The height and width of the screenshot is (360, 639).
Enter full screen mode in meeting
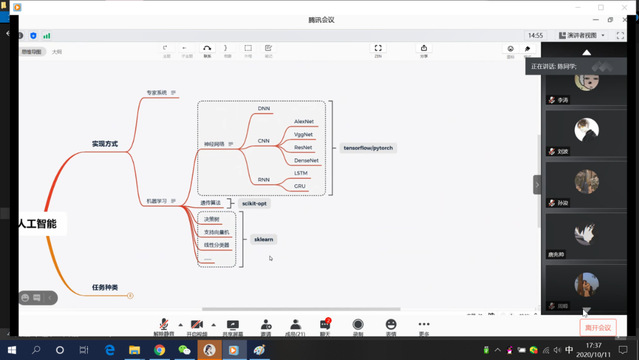click(x=620, y=35)
